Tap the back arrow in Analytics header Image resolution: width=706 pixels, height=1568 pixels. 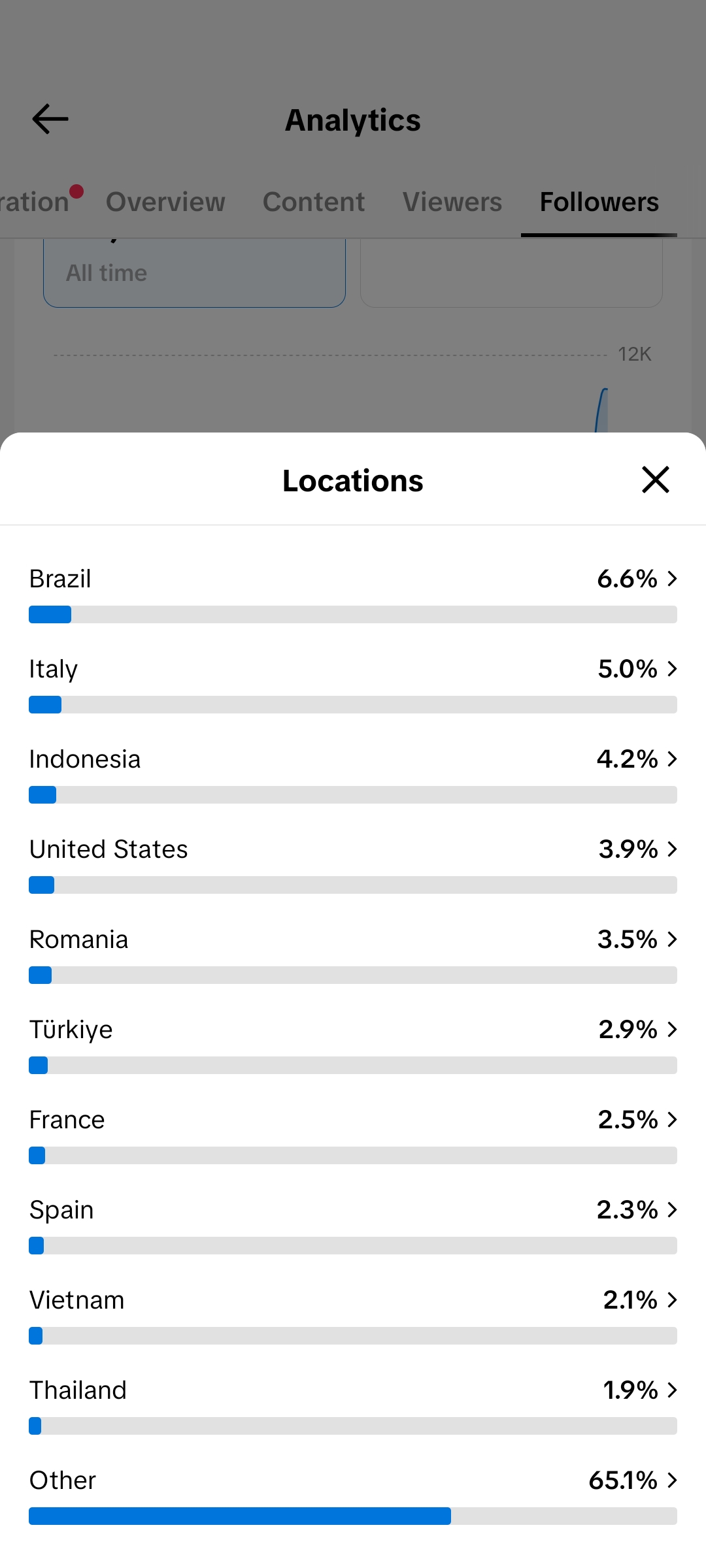pyautogui.click(x=50, y=119)
